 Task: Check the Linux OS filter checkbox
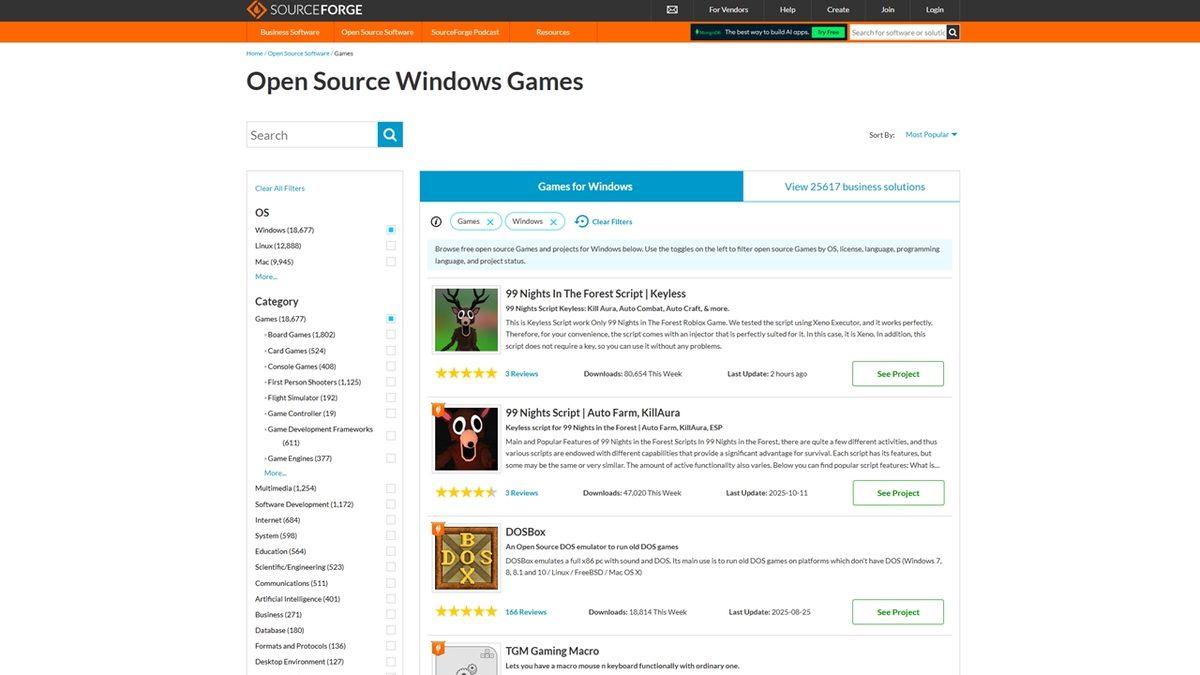pyautogui.click(x=391, y=246)
